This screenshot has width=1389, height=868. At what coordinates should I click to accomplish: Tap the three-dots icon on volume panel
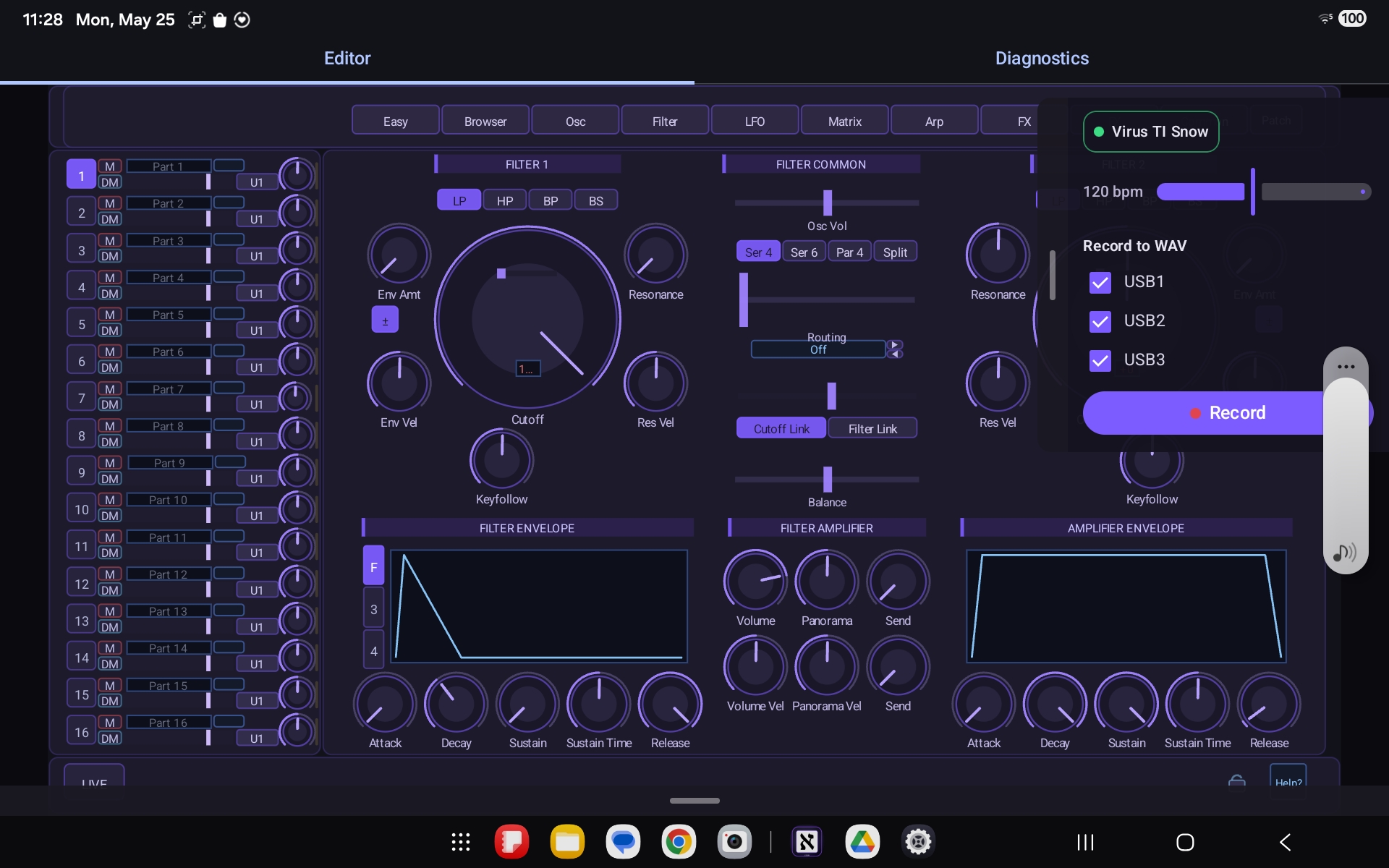tap(1346, 367)
